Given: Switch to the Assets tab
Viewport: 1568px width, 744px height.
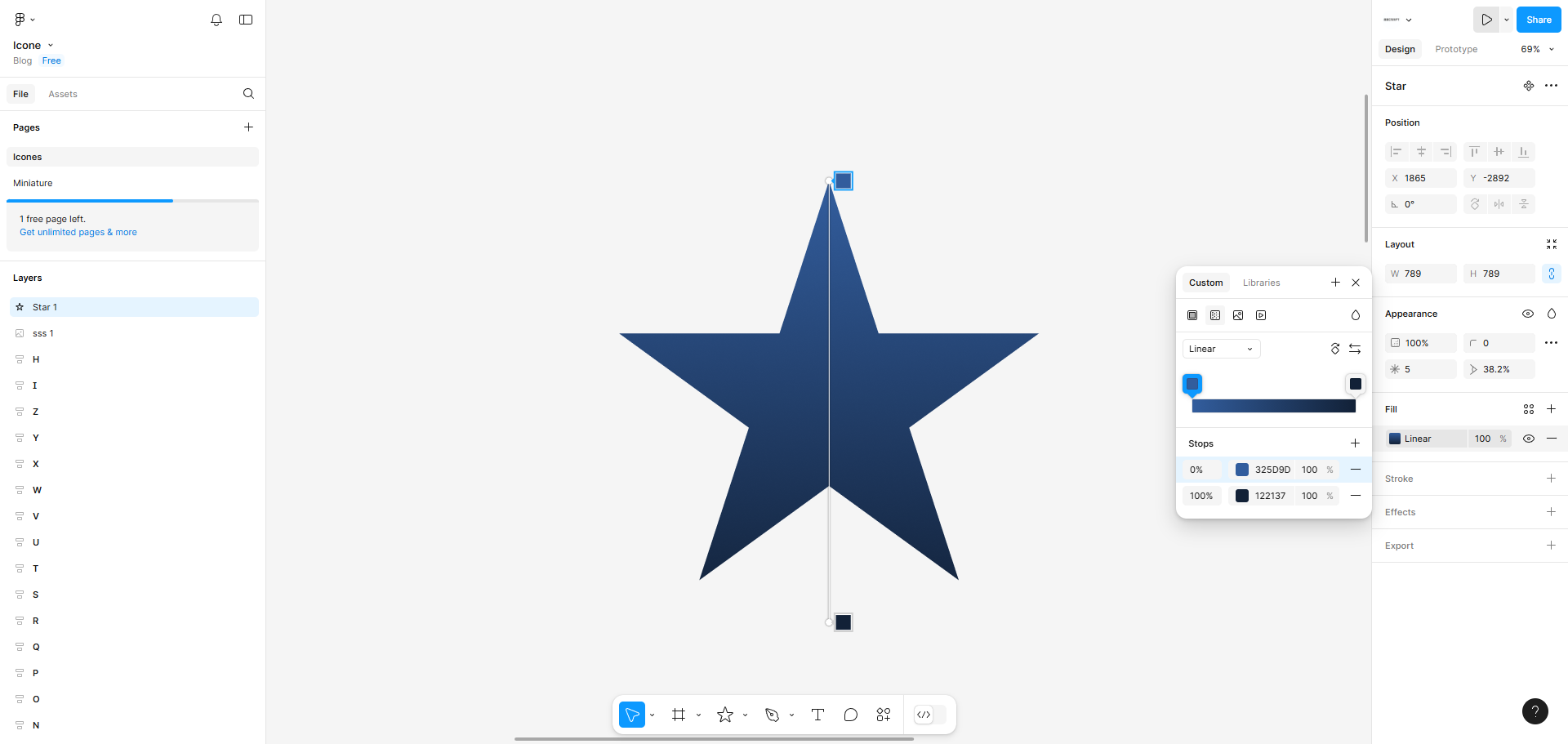Looking at the screenshot, I should [63, 94].
